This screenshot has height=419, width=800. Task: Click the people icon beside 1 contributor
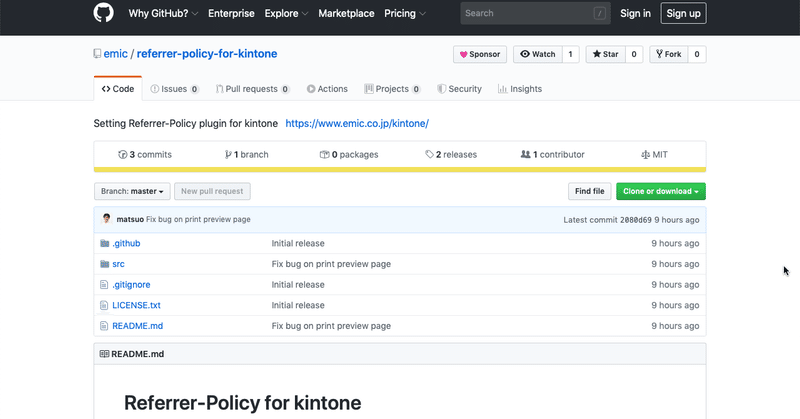(x=526, y=154)
